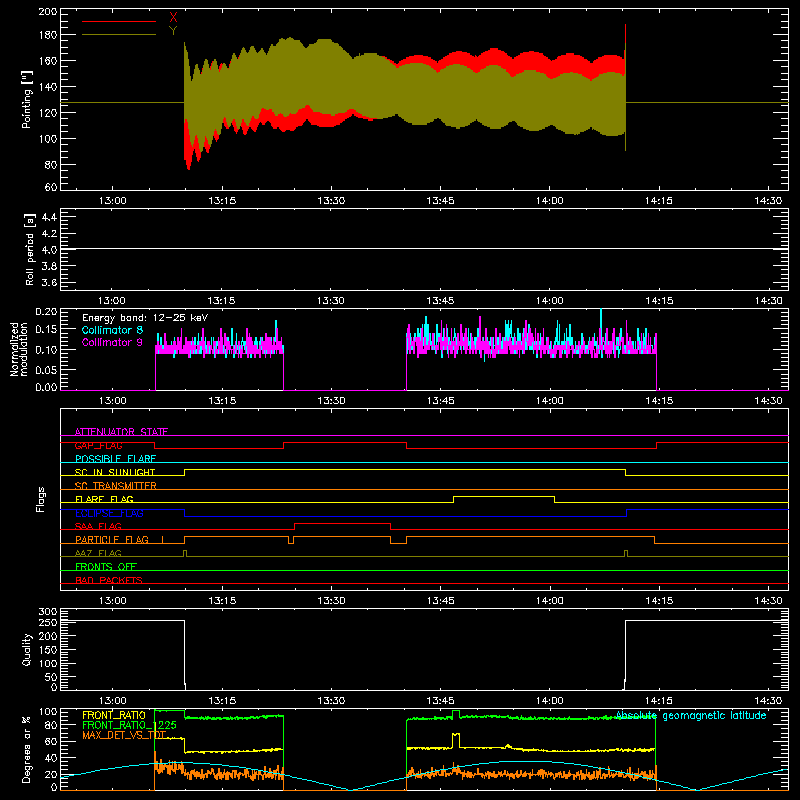Click the 3.6 tick on Roll period axis
The width and height of the screenshot is (800, 800).
tap(48, 282)
